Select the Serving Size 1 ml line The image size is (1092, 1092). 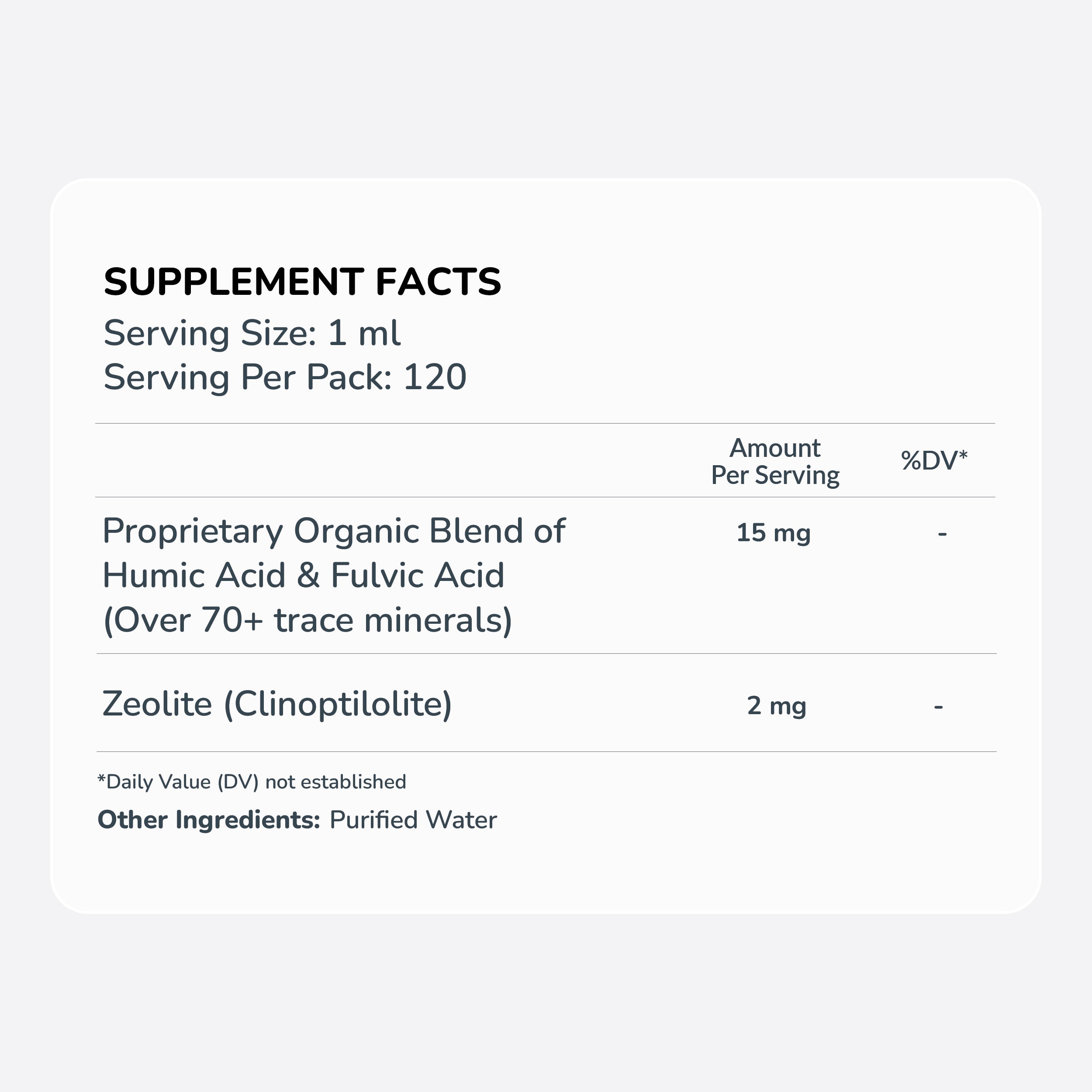[x=252, y=333]
